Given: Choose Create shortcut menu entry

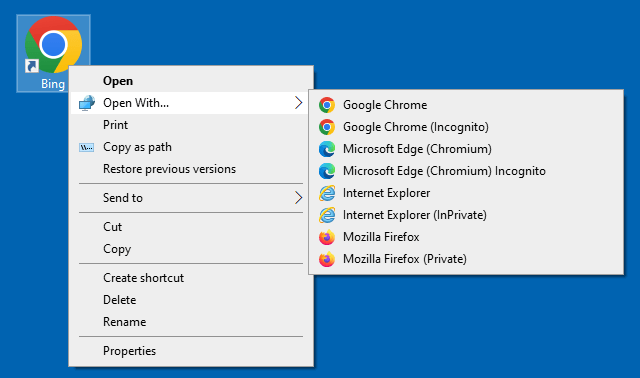Looking at the screenshot, I should click(x=143, y=278).
